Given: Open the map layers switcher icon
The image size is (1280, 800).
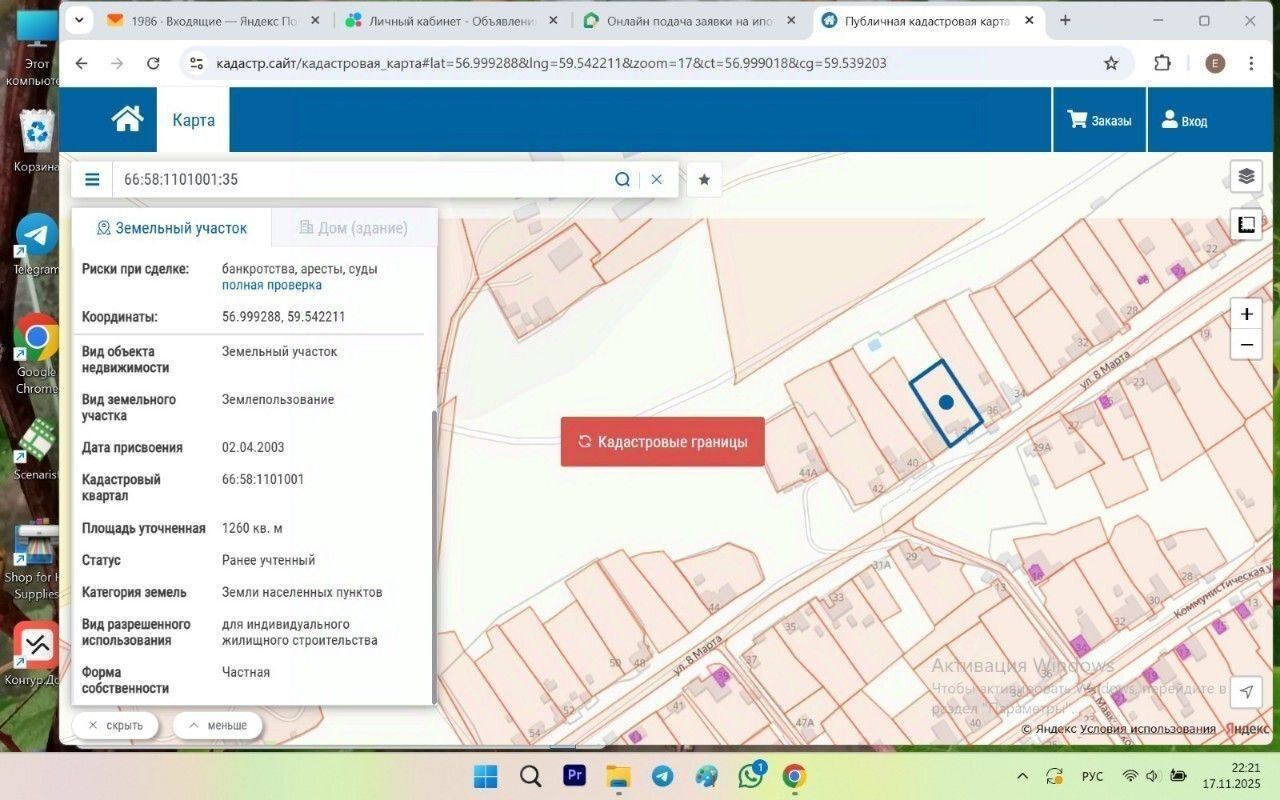Looking at the screenshot, I should pos(1246,177).
